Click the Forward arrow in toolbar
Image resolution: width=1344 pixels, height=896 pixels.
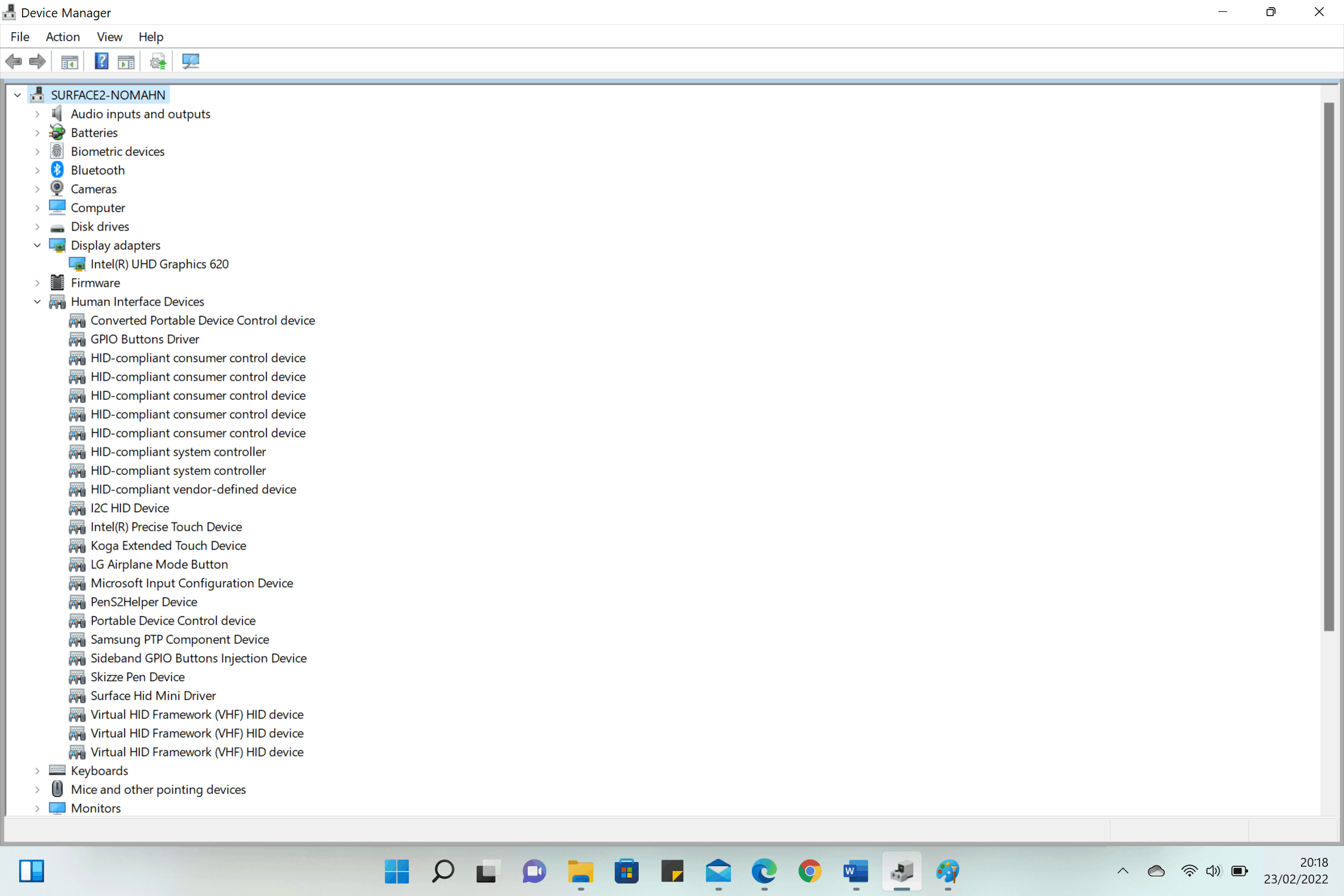click(38, 61)
